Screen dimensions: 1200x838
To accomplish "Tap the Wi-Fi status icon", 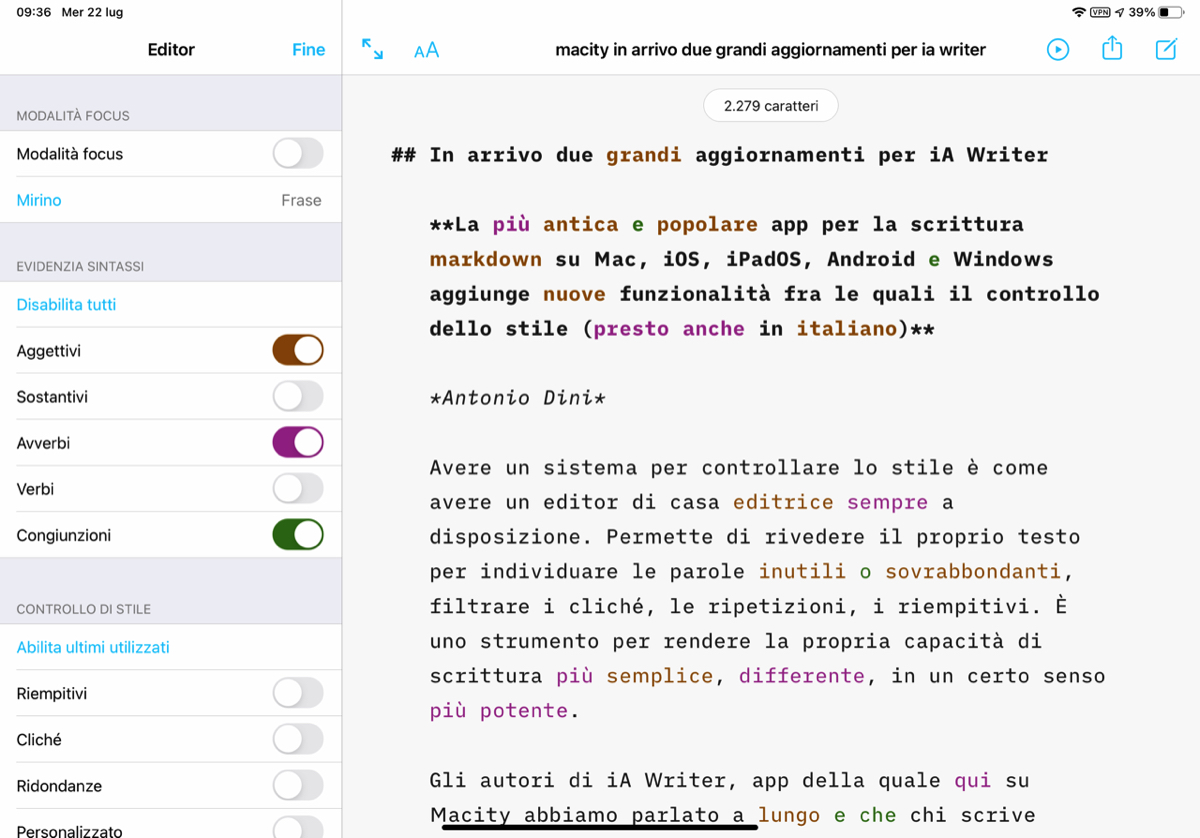I will [1078, 12].
